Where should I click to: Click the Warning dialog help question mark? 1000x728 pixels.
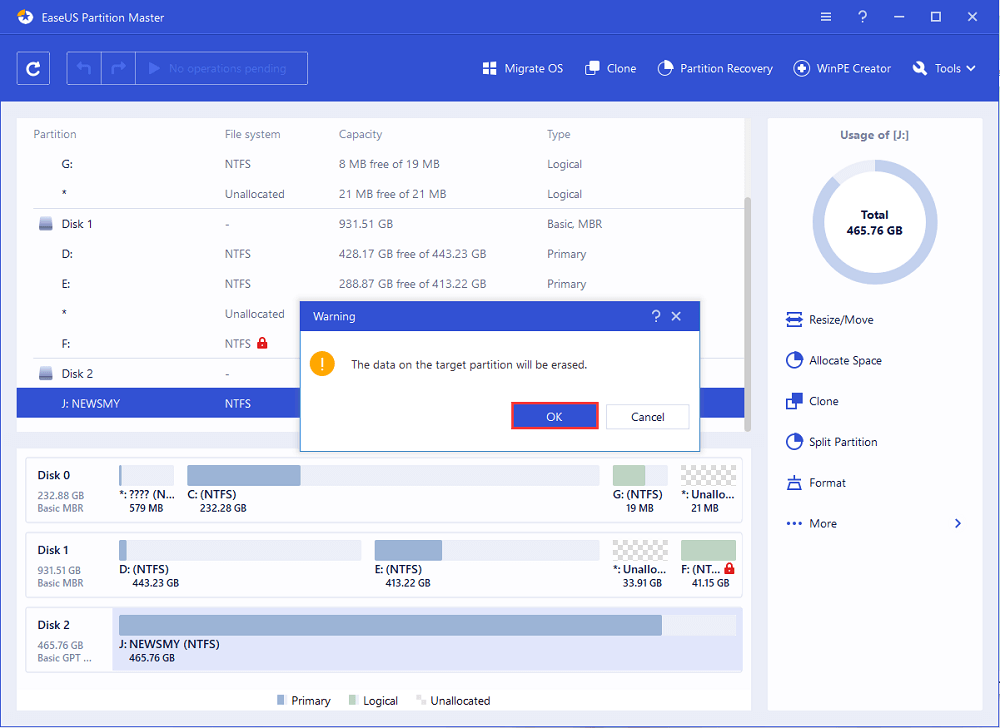tap(656, 316)
